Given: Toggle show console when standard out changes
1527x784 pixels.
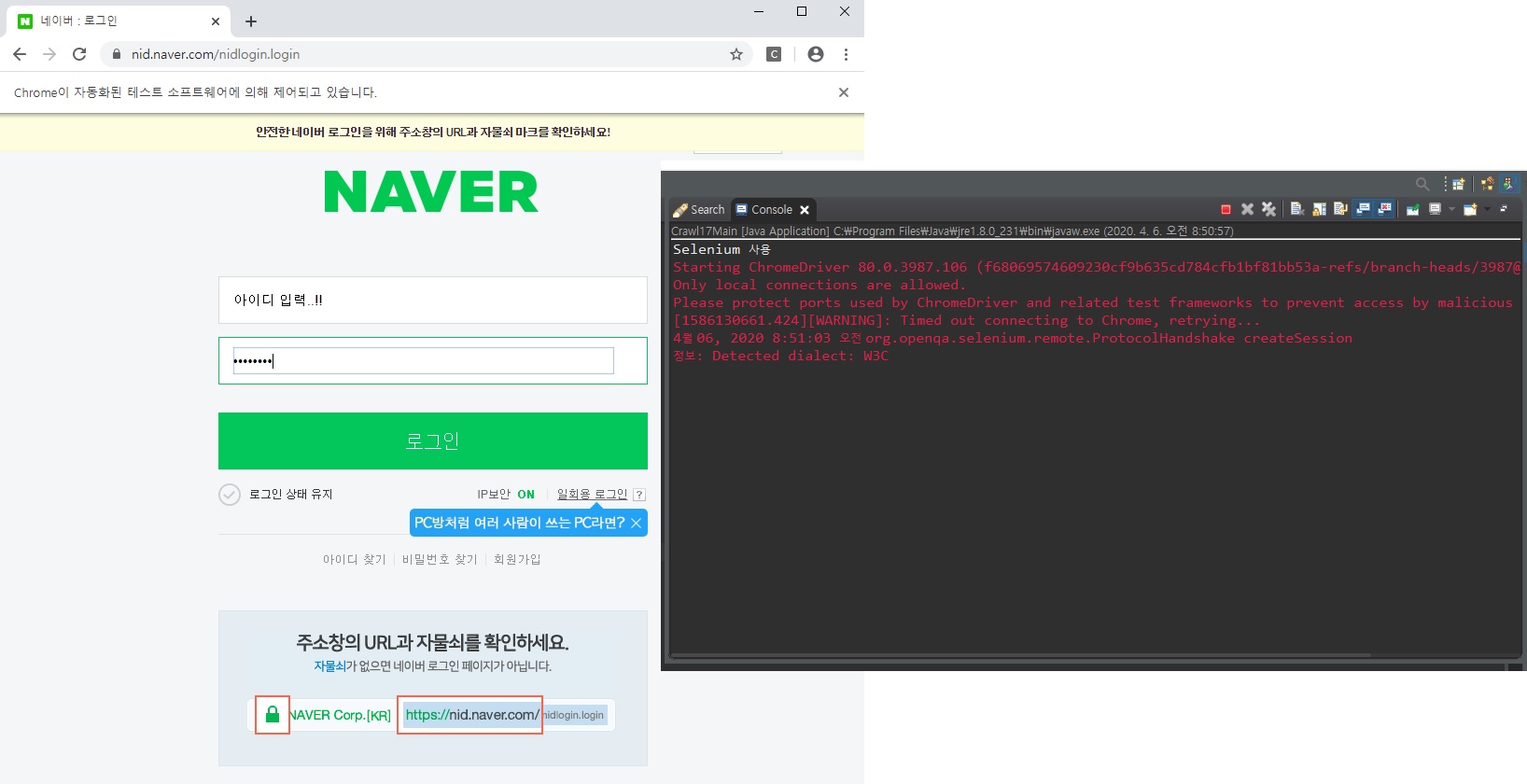Looking at the screenshot, I should (x=1363, y=209).
